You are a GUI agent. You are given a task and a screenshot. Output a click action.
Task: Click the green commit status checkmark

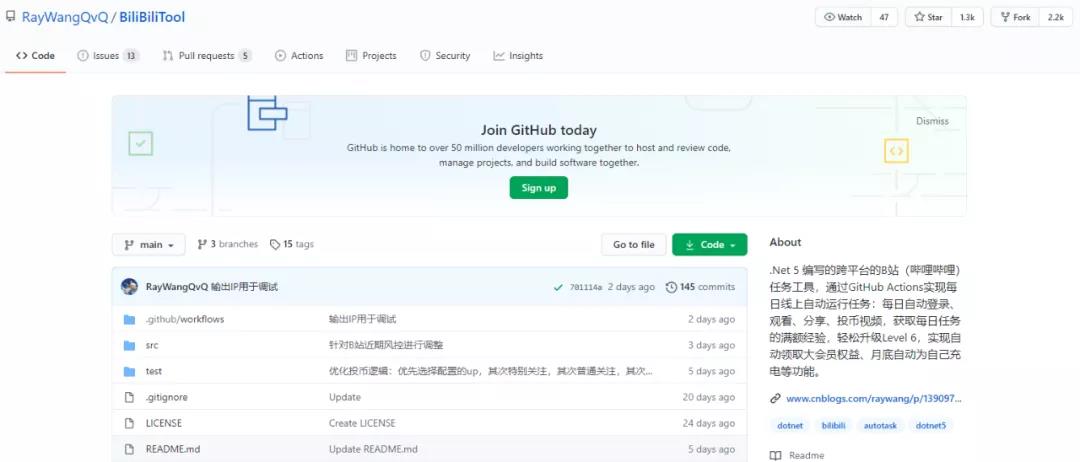pyautogui.click(x=559, y=287)
